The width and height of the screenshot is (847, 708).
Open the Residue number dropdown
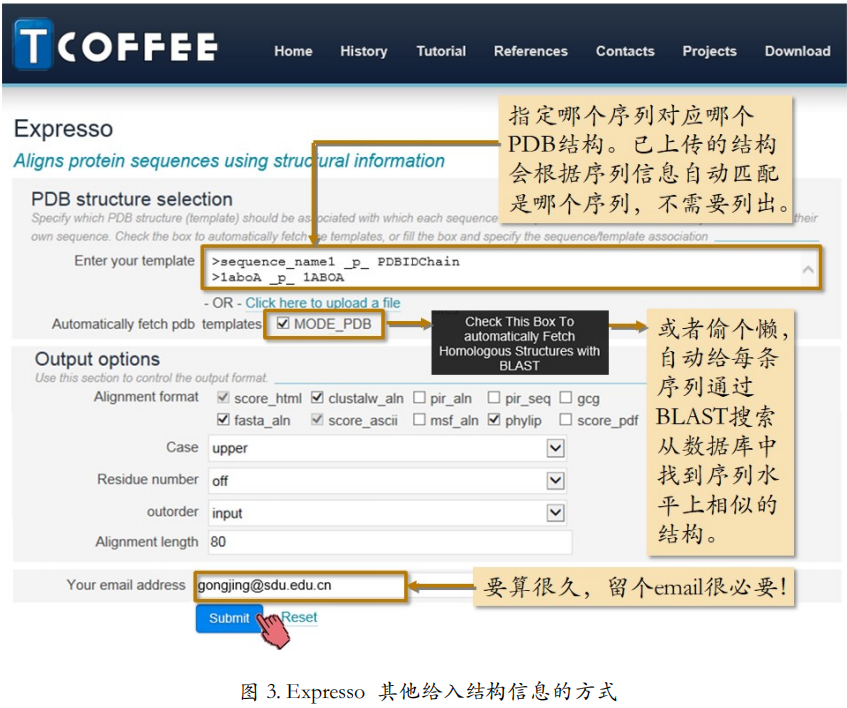(387, 481)
